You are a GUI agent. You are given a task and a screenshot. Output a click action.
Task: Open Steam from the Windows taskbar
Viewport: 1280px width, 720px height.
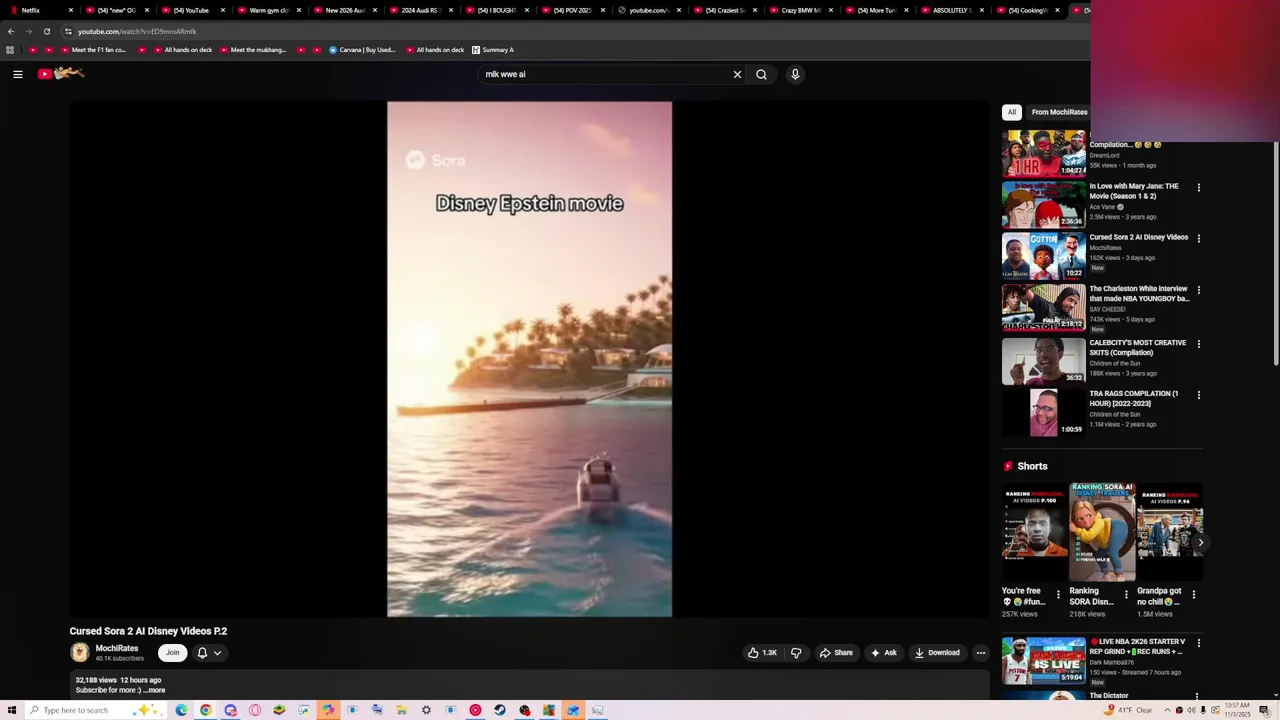(500, 710)
